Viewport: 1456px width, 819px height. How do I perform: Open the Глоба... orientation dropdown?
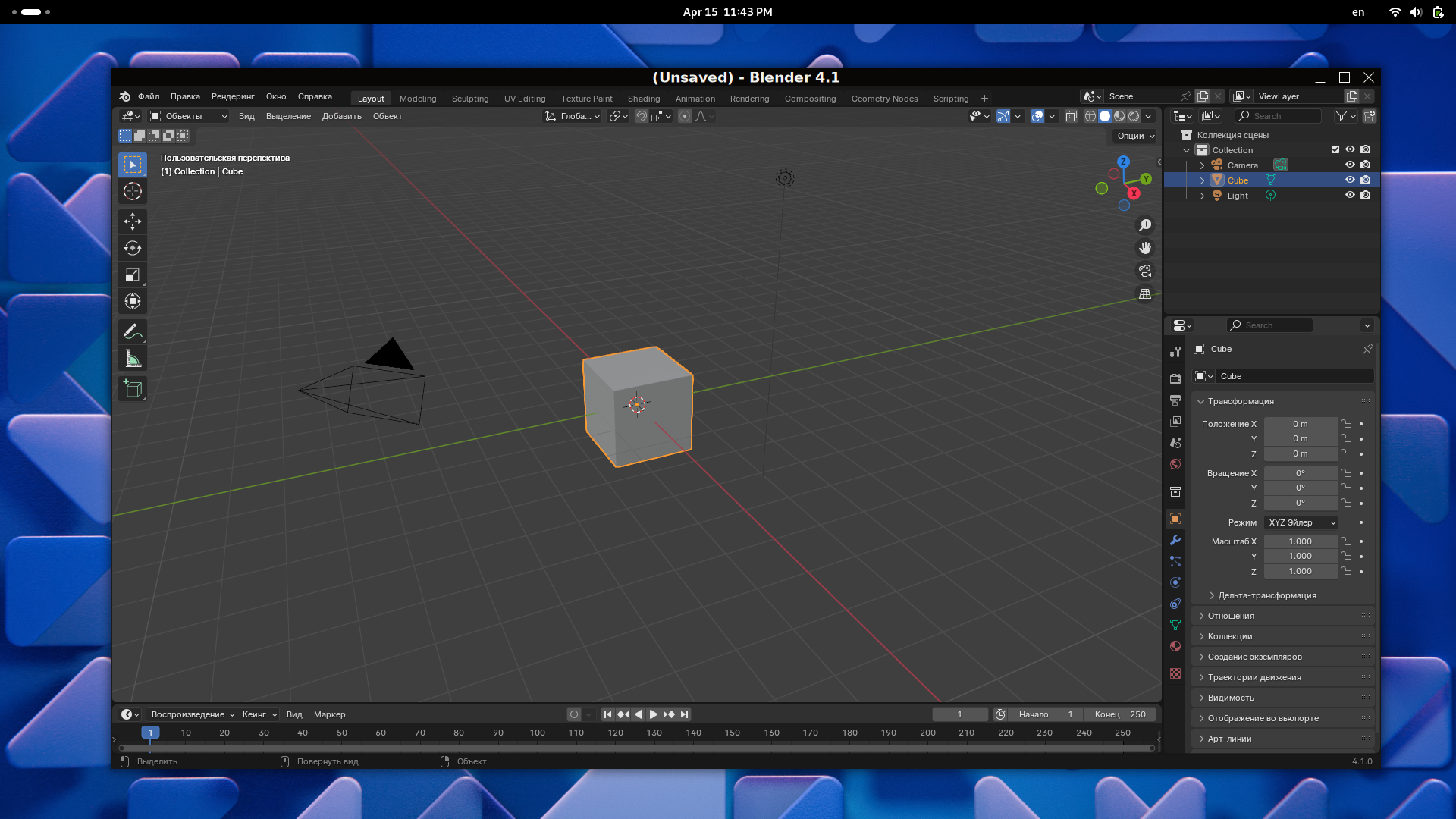tap(573, 116)
